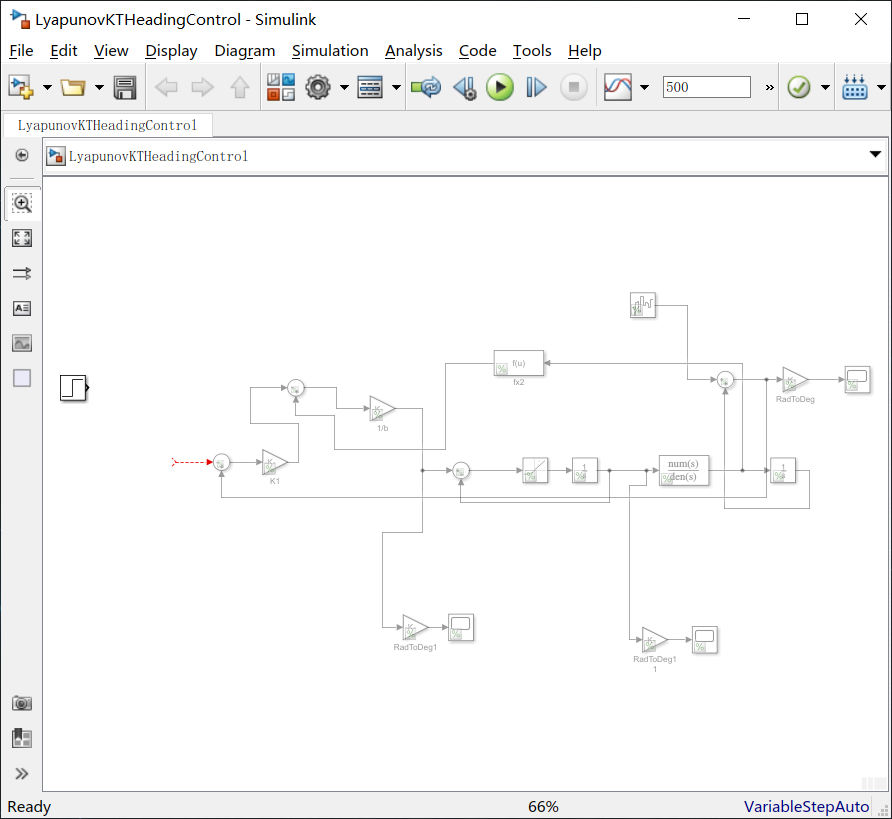Click the Step Back button
This screenshot has height=819, width=892.
465,88
